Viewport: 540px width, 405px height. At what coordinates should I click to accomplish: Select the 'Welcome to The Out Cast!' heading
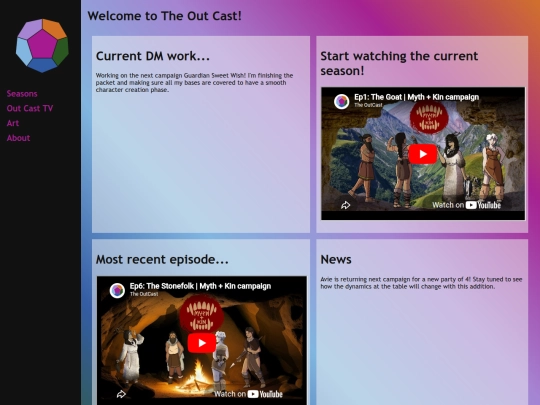[165, 16]
